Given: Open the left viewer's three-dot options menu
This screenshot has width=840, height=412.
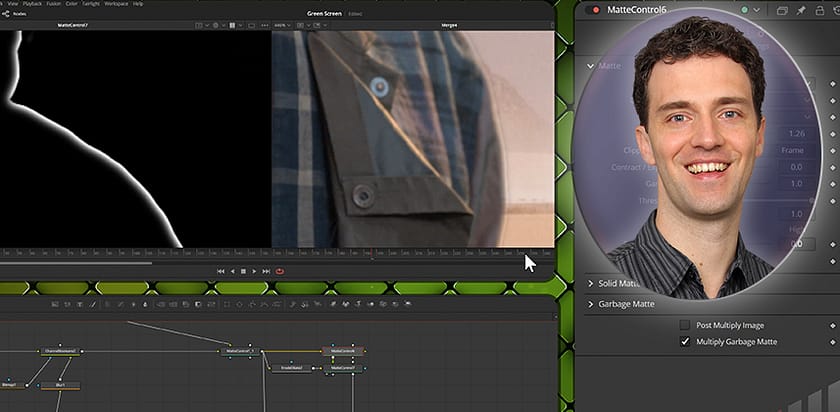Looking at the screenshot, I should click(265, 25).
